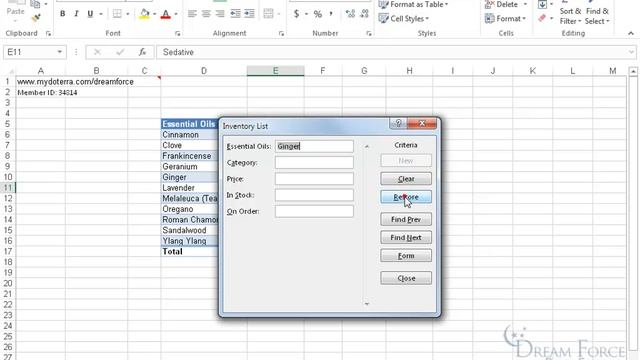Click the Close button at the bottom of the dialog
This screenshot has height=360, width=640.
coord(406,278)
